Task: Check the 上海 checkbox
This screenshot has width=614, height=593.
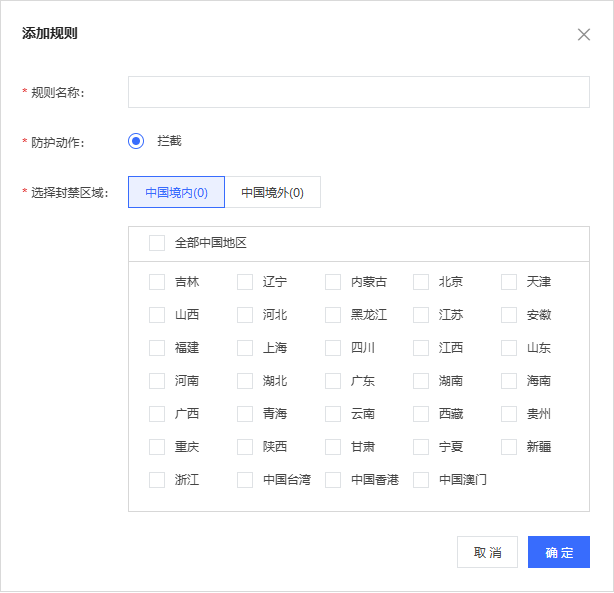Action: pos(245,348)
